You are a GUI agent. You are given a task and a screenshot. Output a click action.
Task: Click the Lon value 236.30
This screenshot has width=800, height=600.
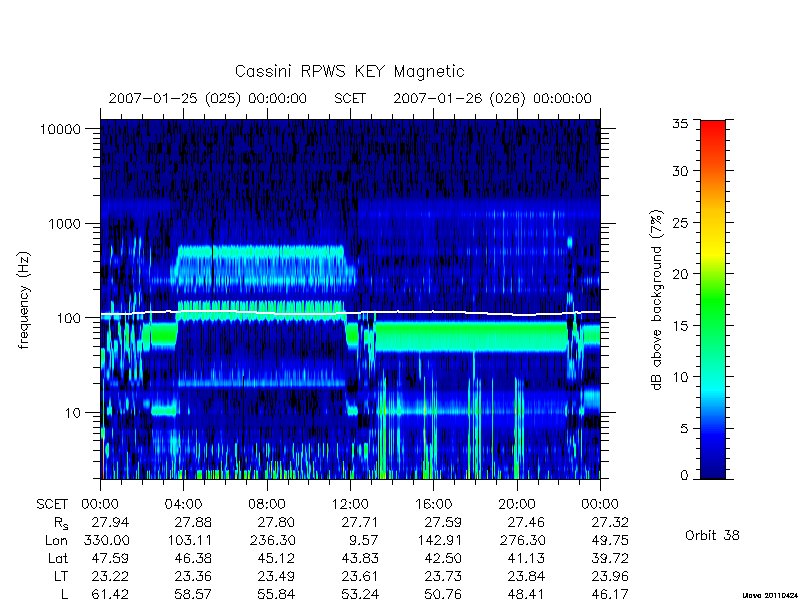[x=272, y=540]
